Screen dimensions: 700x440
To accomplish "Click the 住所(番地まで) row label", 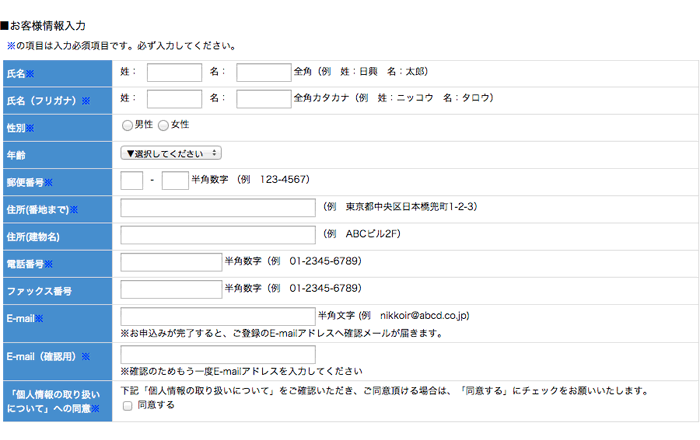I will click(42, 210).
